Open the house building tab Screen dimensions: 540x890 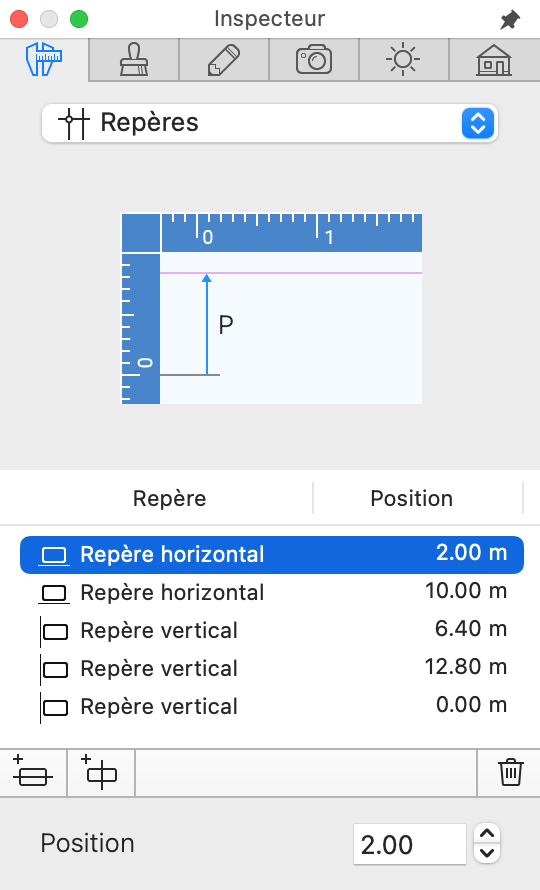(x=494, y=60)
